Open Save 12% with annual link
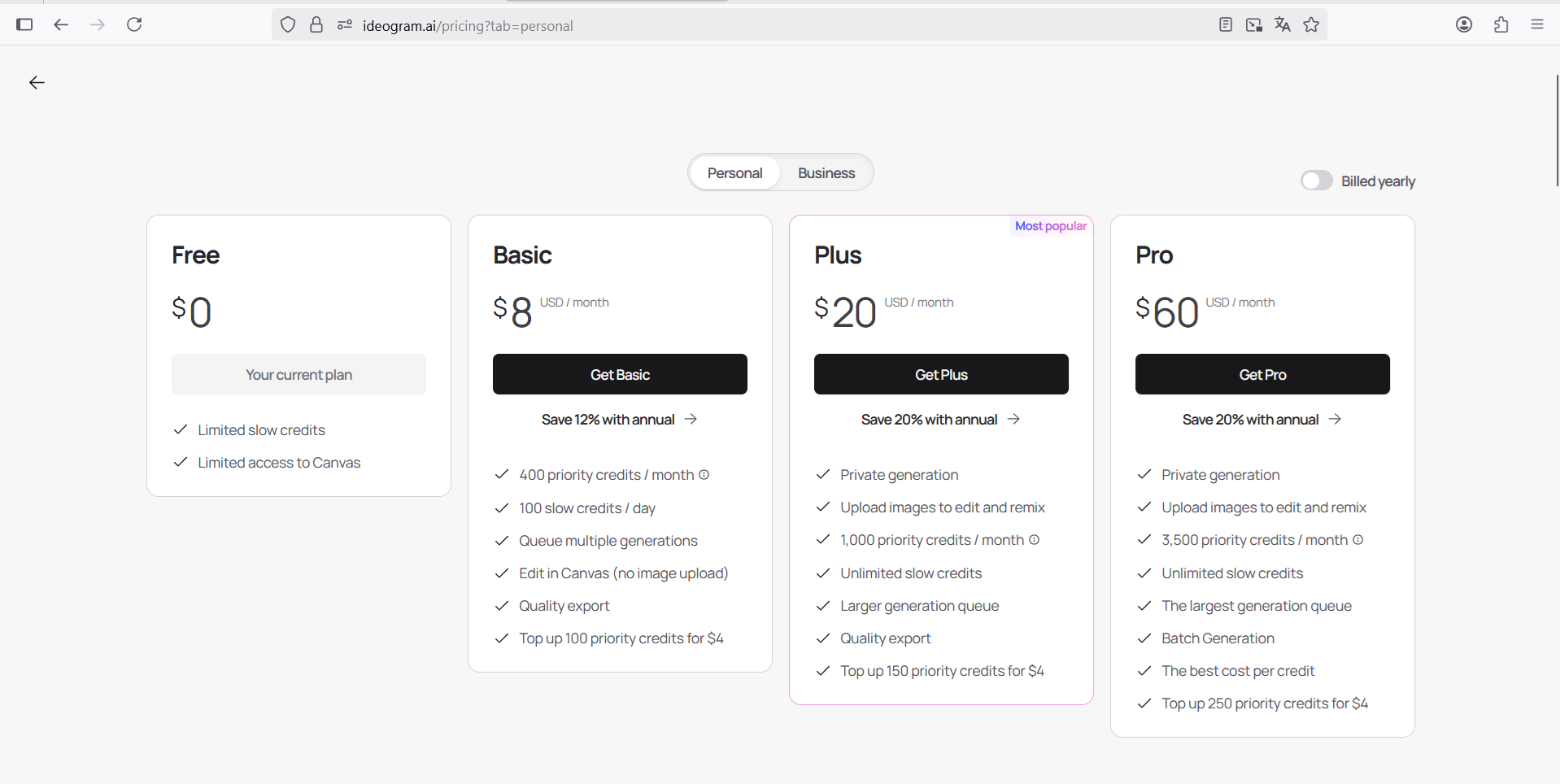1560x784 pixels. coord(619,420)
